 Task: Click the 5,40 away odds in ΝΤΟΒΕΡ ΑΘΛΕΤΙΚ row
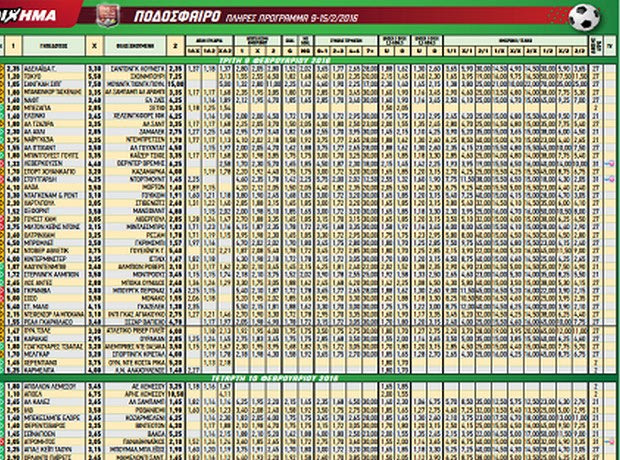(x=176, y=250)
